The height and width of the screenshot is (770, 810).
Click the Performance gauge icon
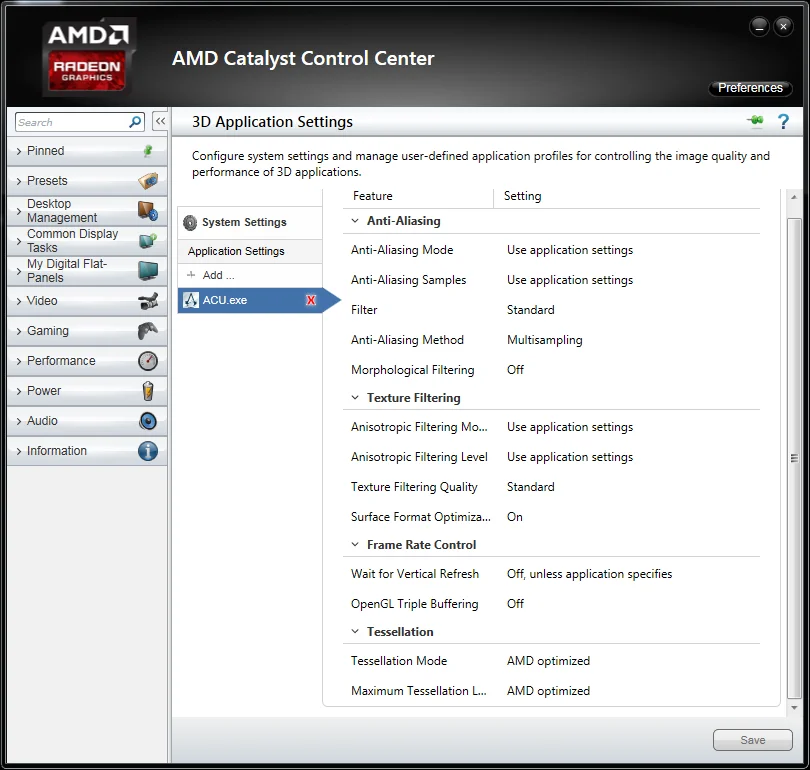pos(148,360)
